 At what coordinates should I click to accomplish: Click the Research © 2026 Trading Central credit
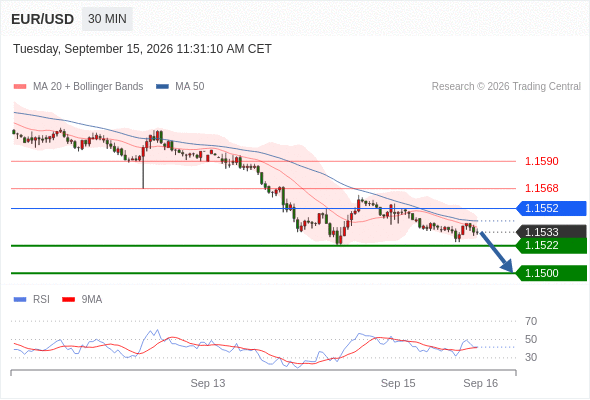(506, 87)
